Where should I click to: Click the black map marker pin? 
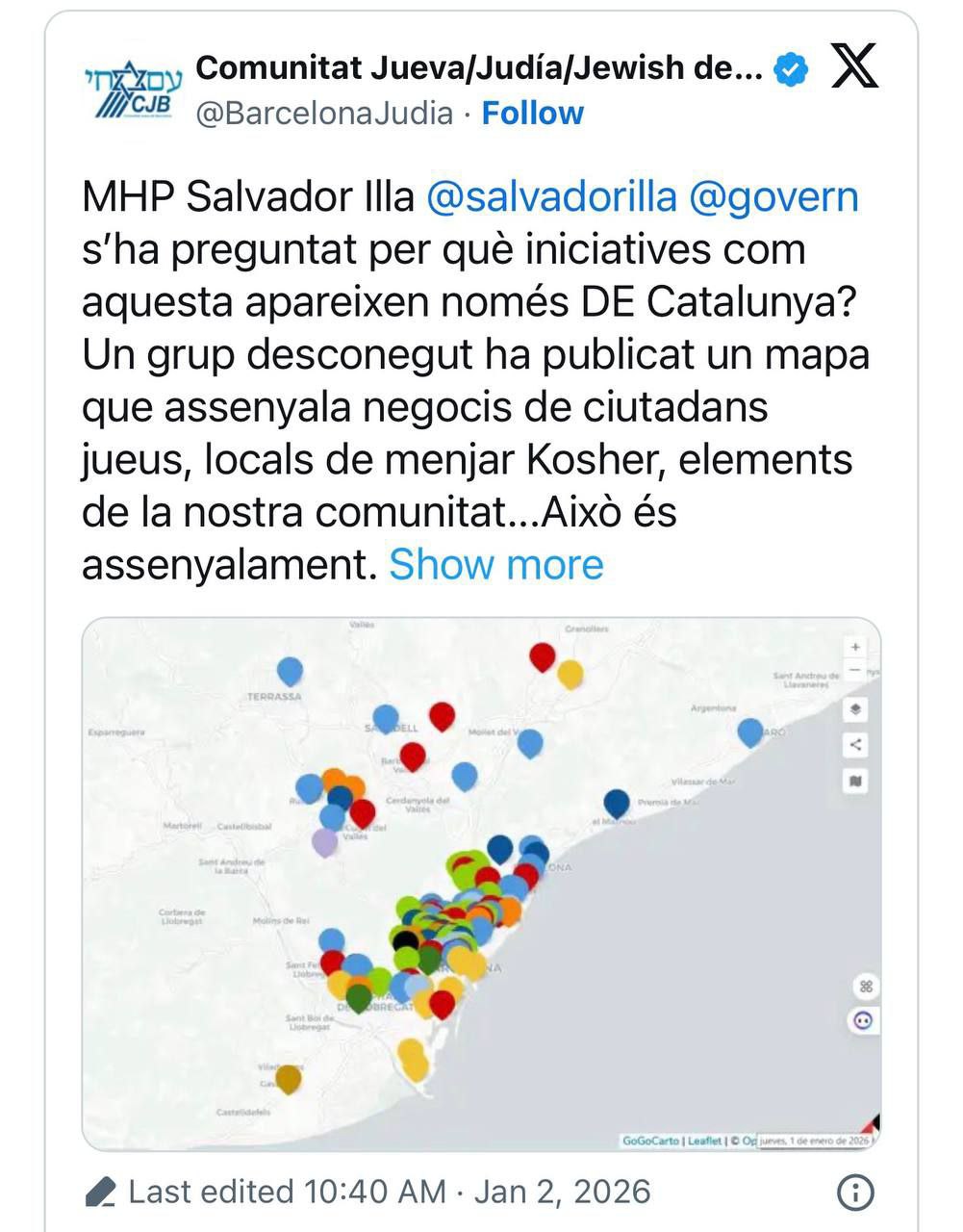(406, 939)
